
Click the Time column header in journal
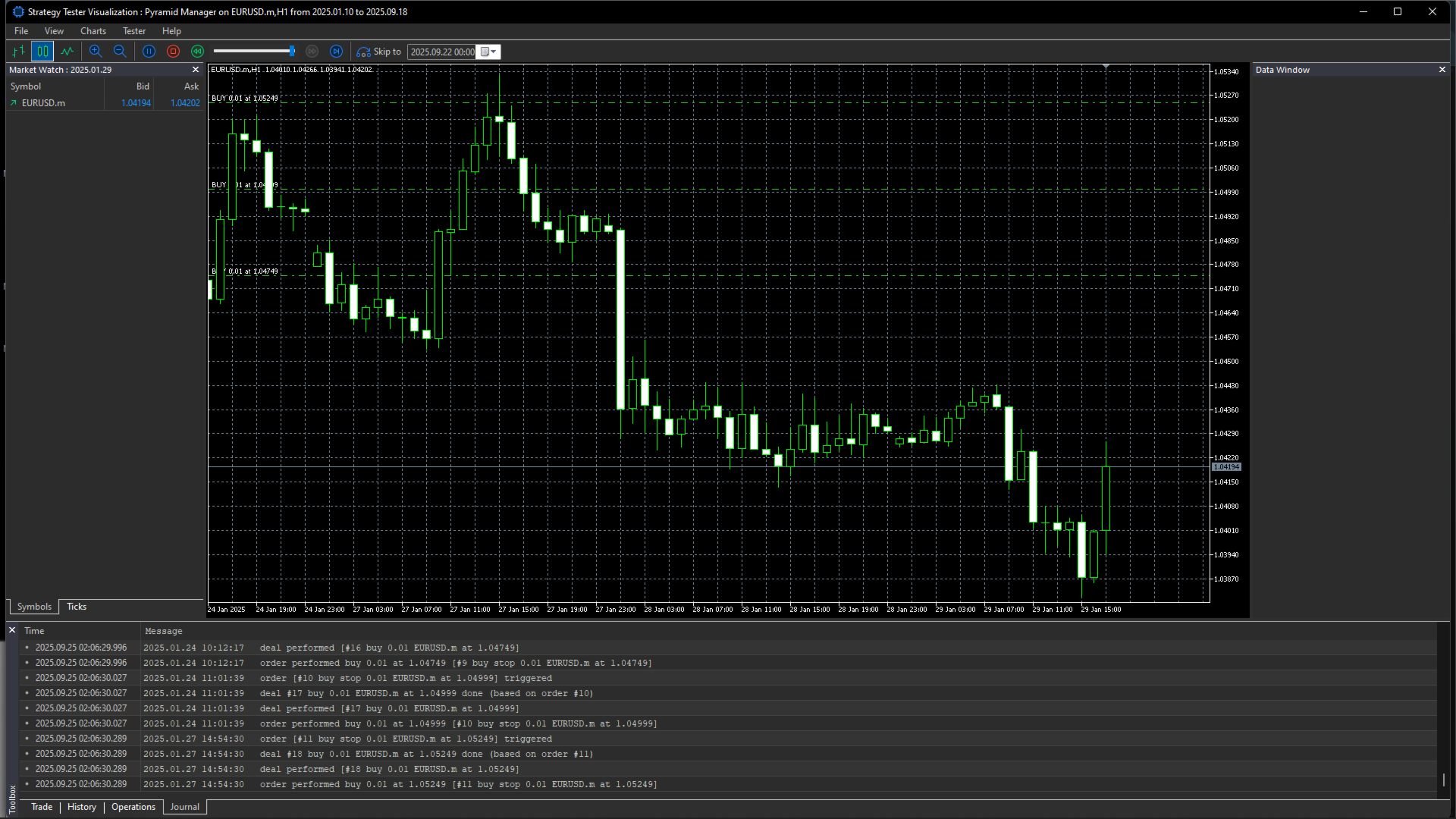[x=34, y=631]
